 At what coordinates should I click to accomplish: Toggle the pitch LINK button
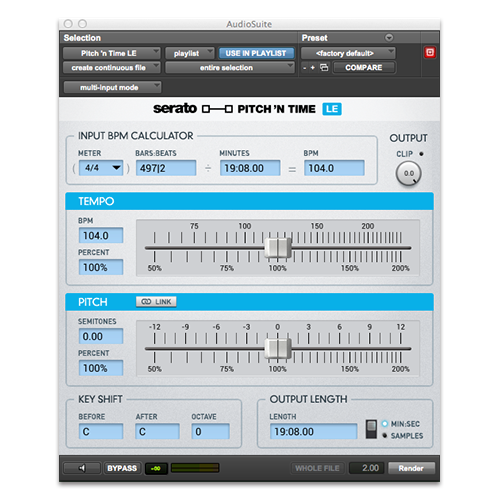pos(156,302)
